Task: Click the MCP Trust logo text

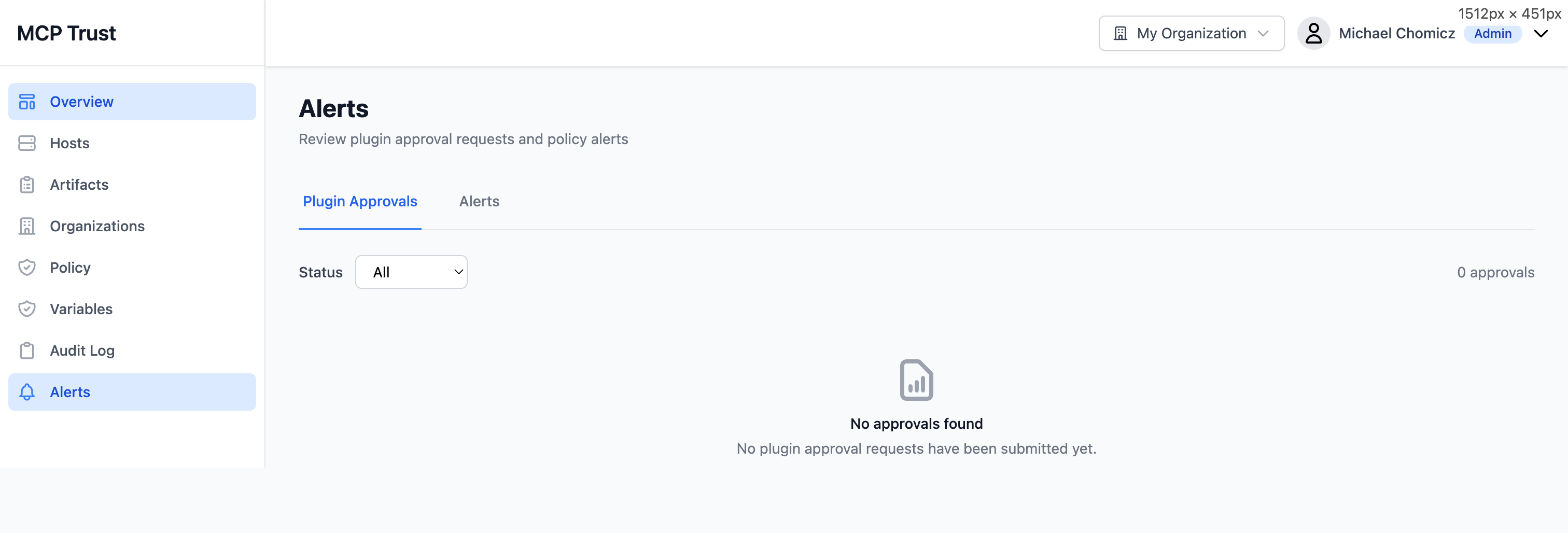Action: [x=67, y=33]
